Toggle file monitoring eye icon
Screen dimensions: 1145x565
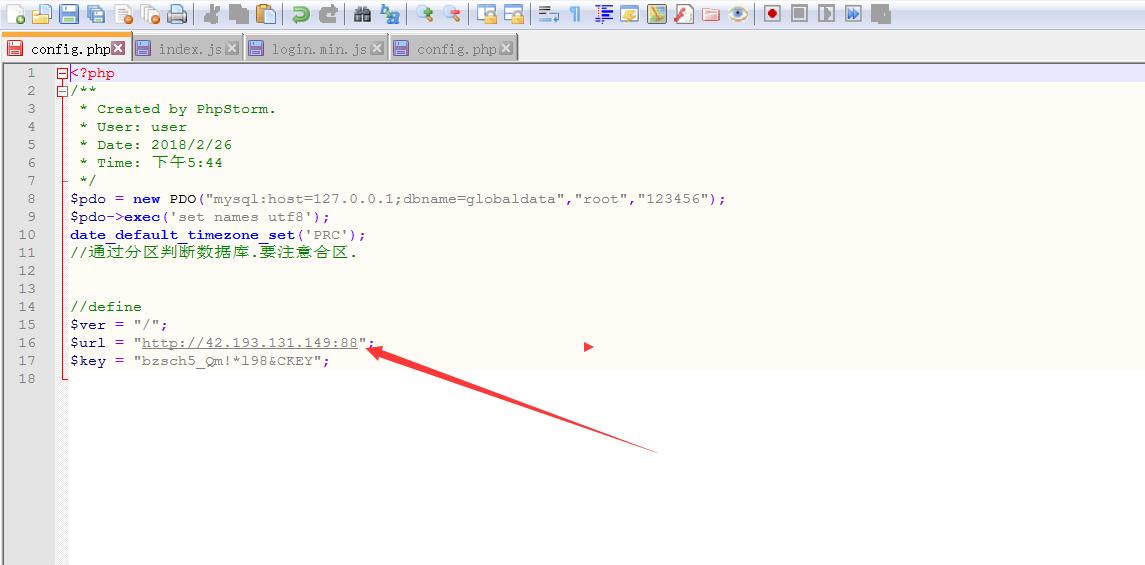(x=738, y=14)
